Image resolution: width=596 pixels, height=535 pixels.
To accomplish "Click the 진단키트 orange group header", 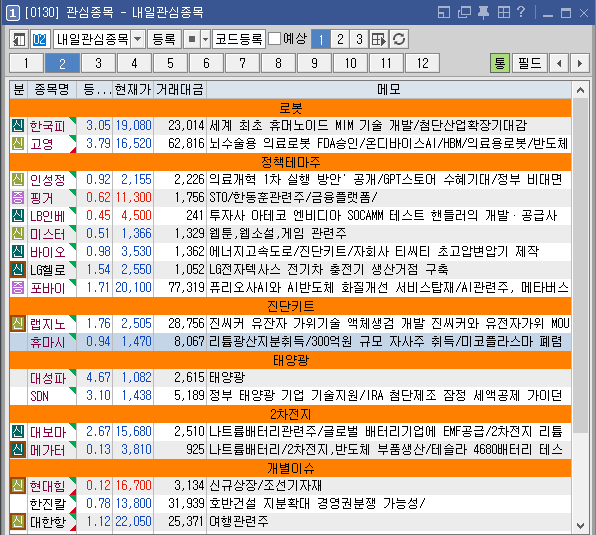I will point(290,306).
